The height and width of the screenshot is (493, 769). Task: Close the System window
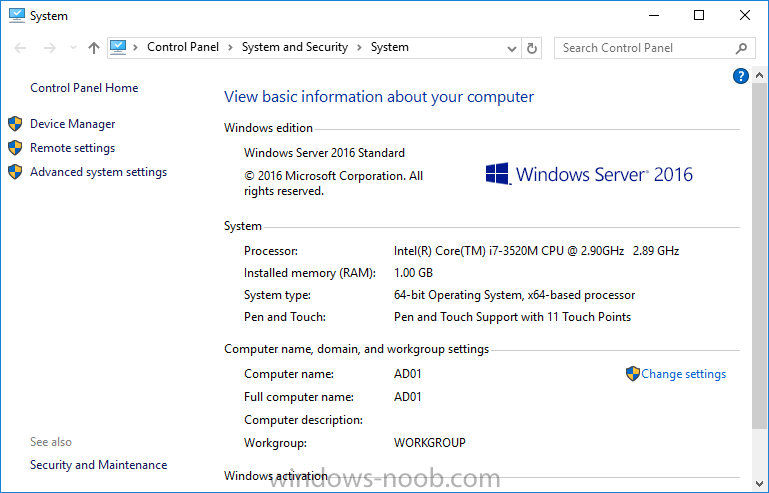[x=744, y=16]
